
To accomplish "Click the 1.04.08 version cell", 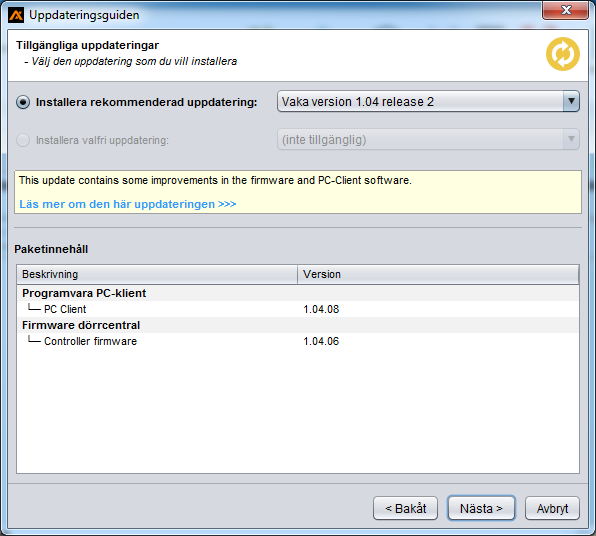I will tap(321, 309).
